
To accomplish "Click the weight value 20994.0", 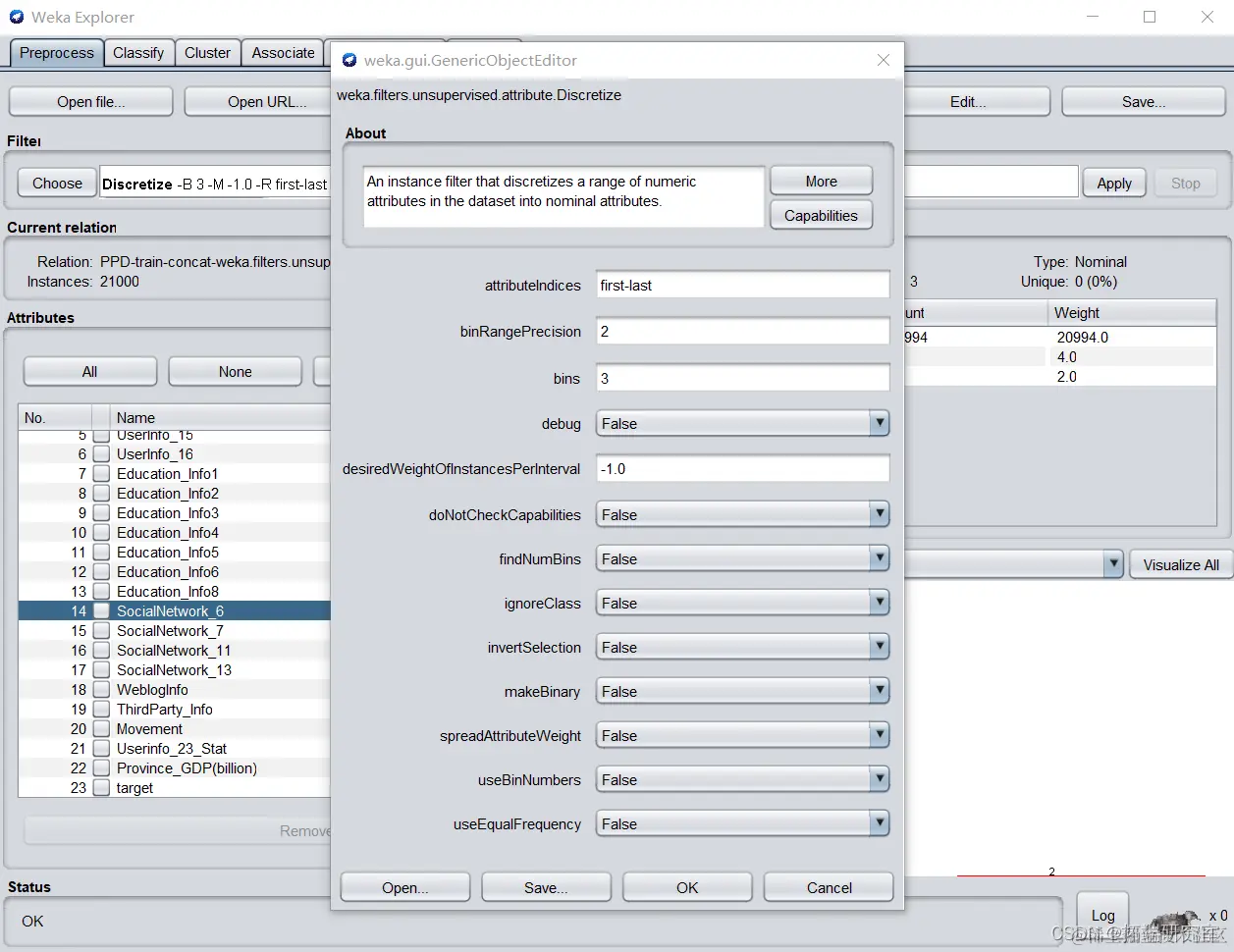I will point(1082,337).
